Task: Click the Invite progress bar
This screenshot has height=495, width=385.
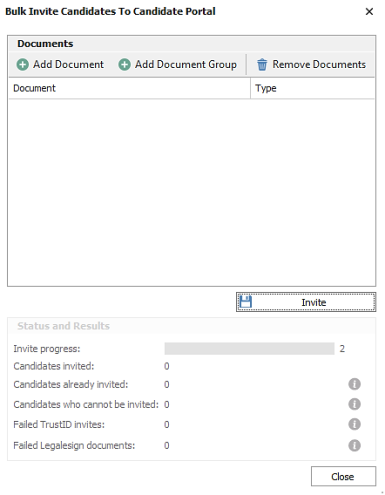Action: 249,349
